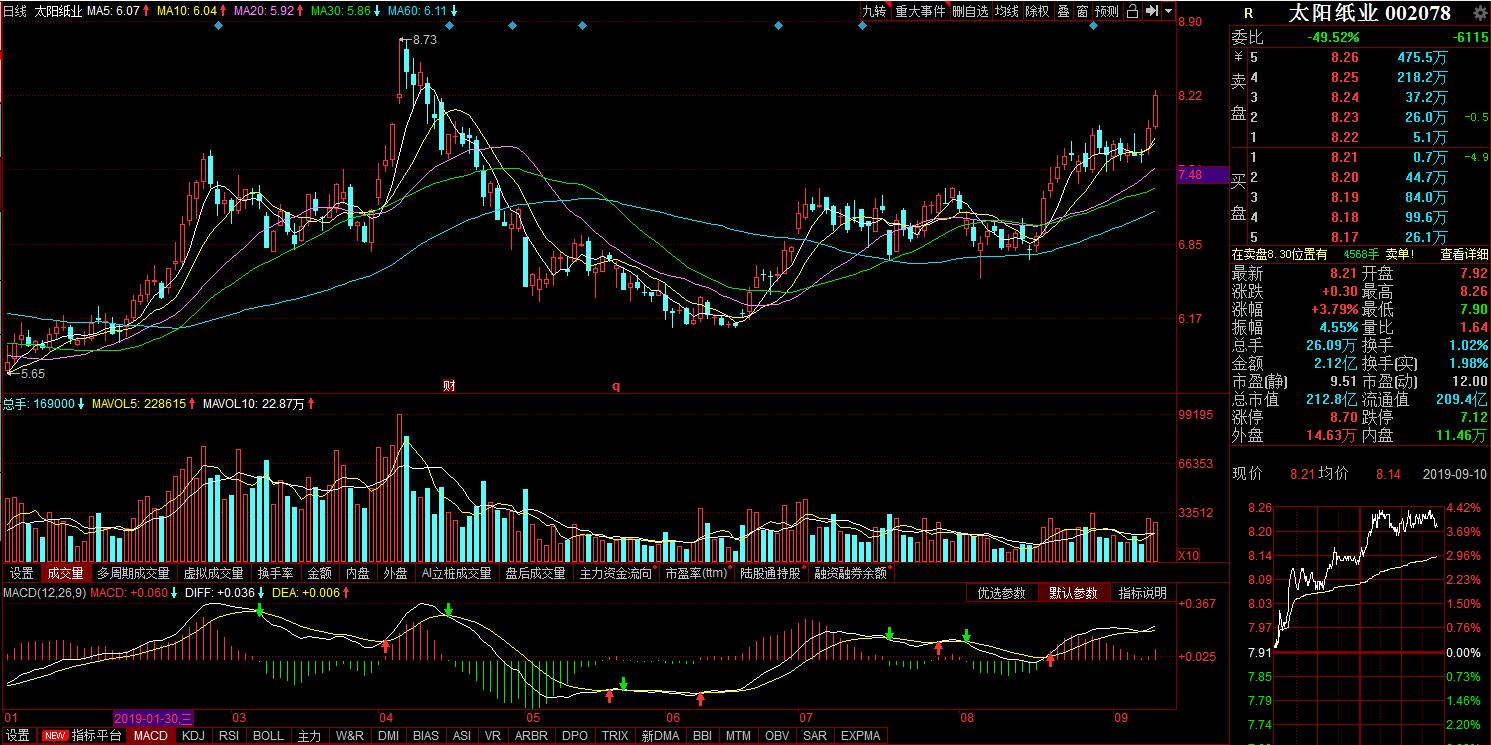1491x745 pixels.
Task: Toggle the 叠 overlay button
Action: click(x=1063, y=11)
